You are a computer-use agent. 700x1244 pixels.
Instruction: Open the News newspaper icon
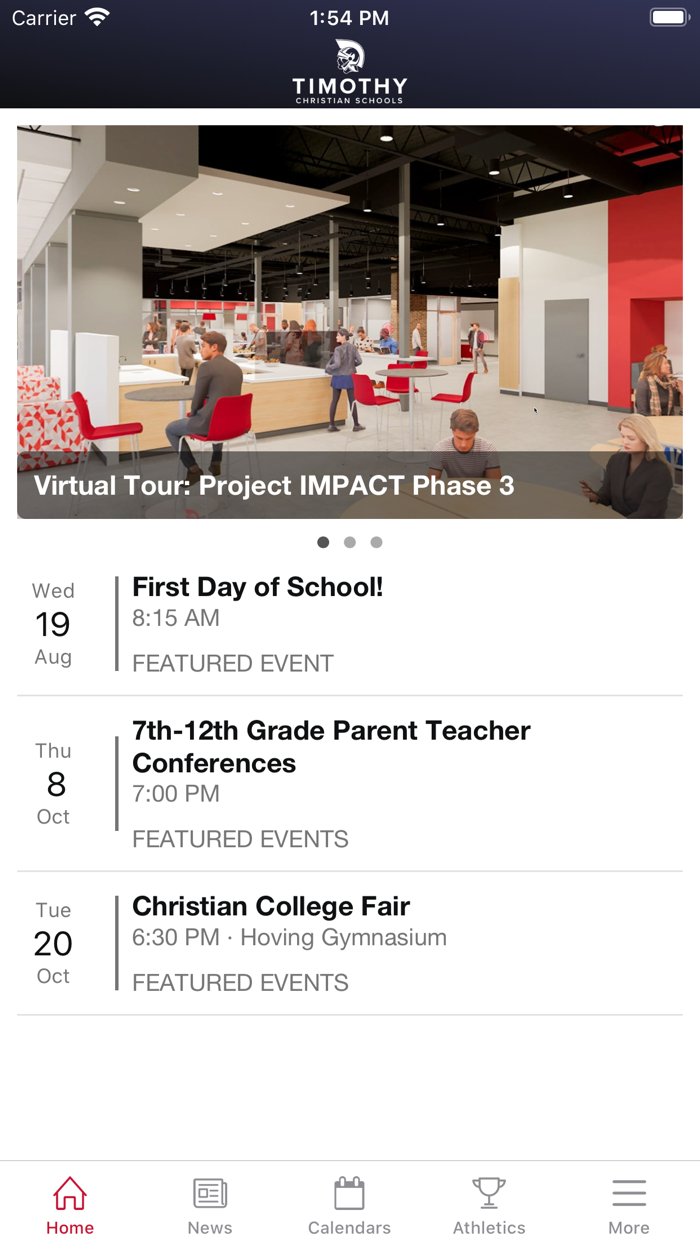point(209,1192)
